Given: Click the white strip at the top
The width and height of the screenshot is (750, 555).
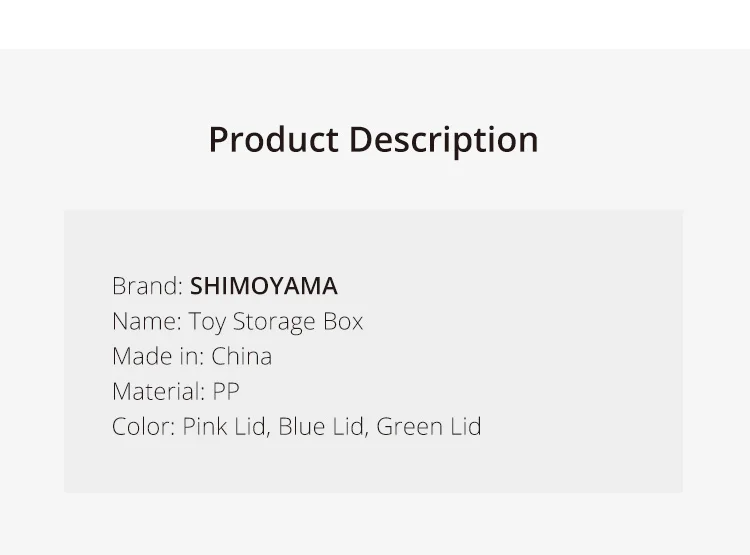Looking at the screenshot, I should coord(375,24).
